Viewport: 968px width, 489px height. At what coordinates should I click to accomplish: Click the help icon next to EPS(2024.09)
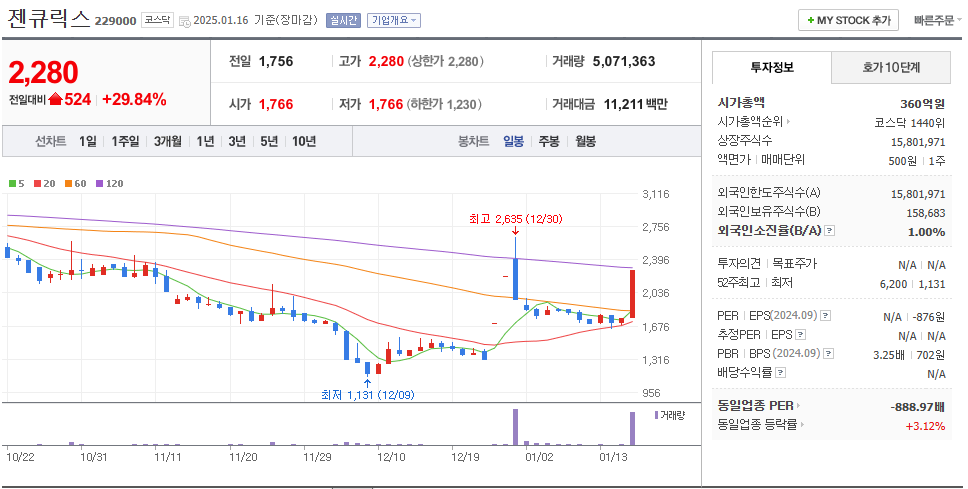pos(826,316)
